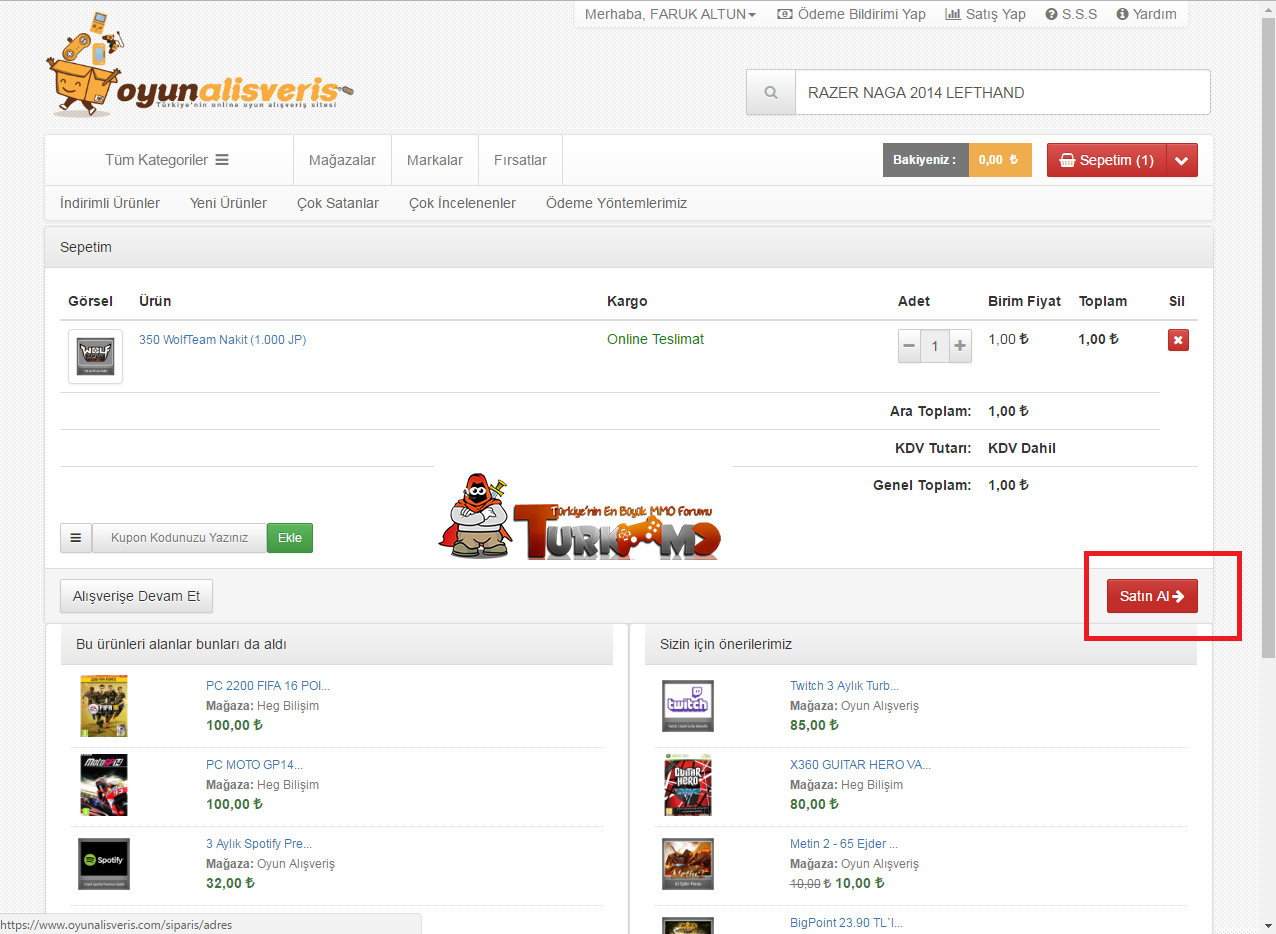Open the Twitch product thumbnail
This screenshot has height=934, width=1276.
[x=688, y=706]
